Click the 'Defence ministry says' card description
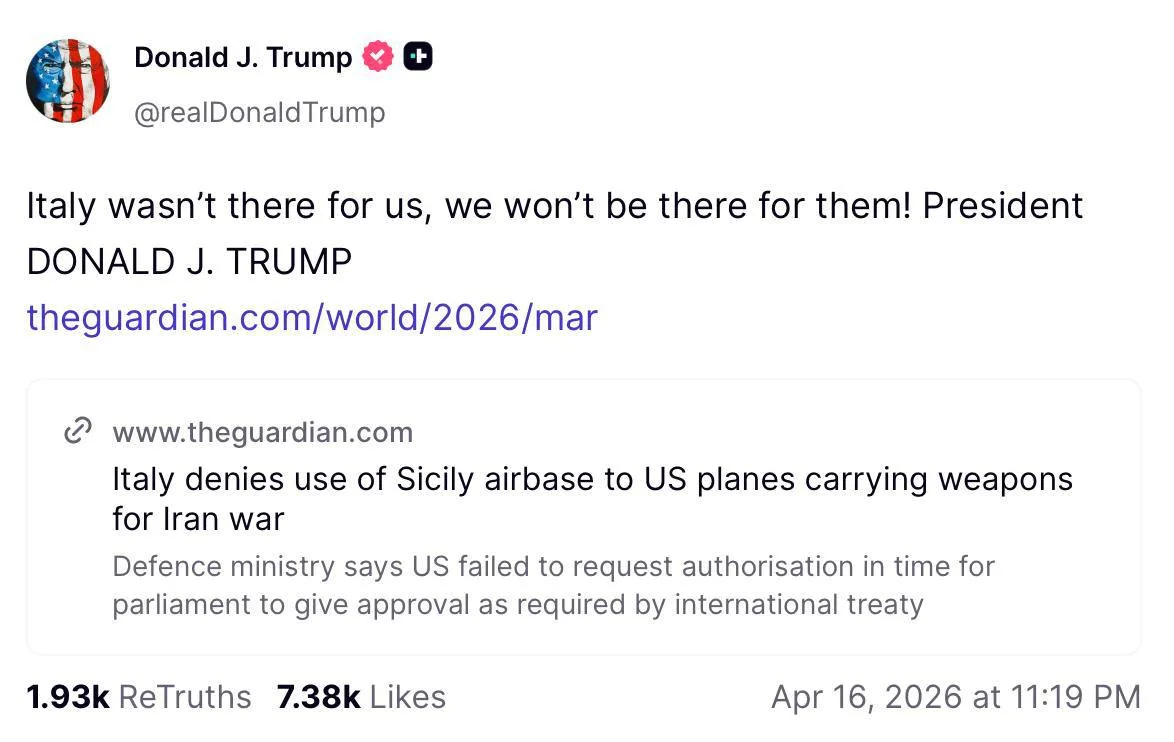This screenshot has height=742, width=1174. [x=553, y=585]
